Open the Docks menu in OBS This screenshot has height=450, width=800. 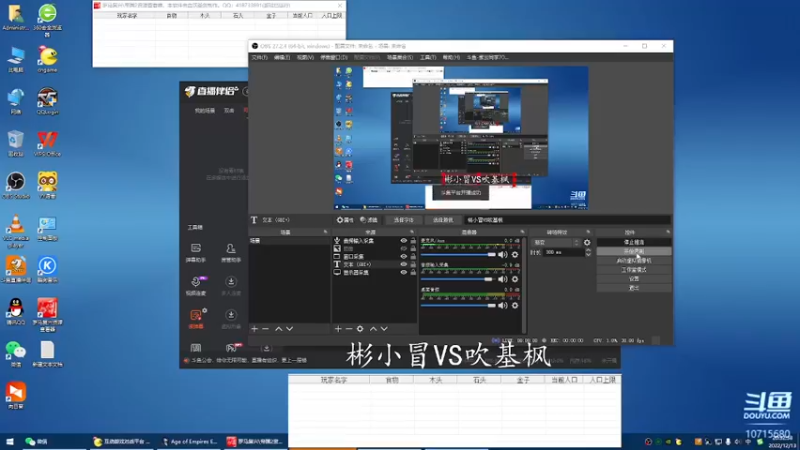334,58
